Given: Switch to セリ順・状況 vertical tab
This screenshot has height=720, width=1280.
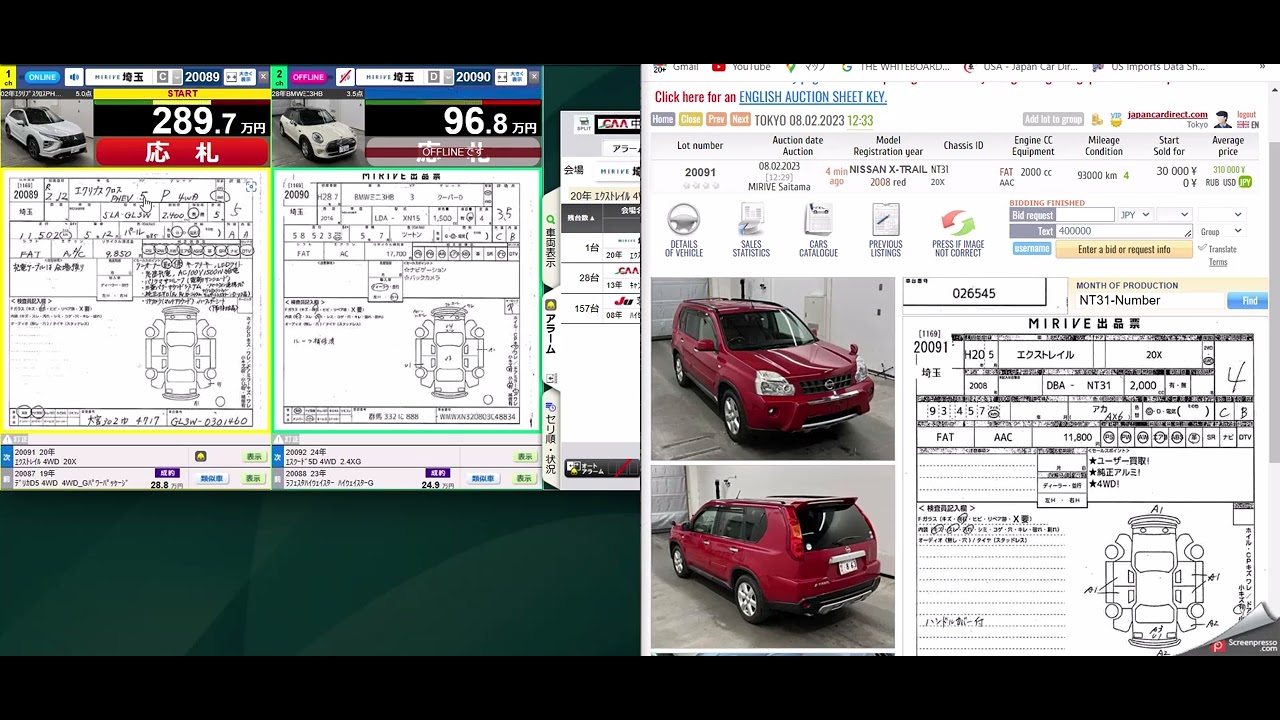Looking at the screenshot, I should tap(550, 436).
